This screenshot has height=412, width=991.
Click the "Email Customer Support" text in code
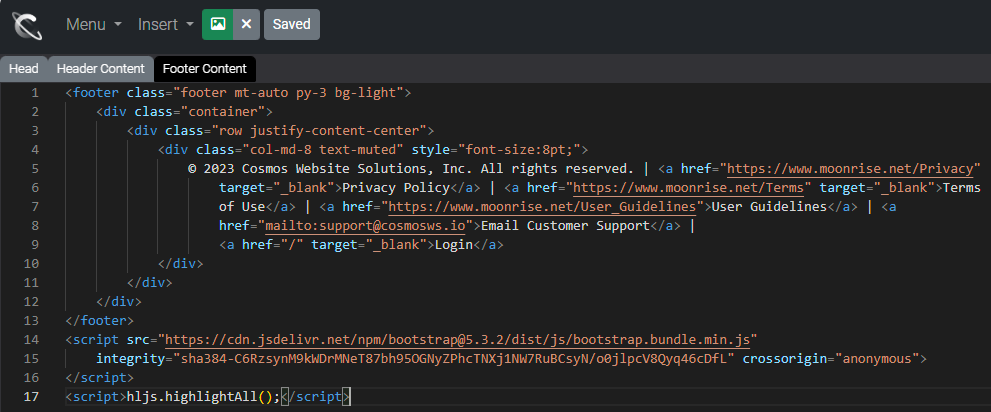[566, 226]
